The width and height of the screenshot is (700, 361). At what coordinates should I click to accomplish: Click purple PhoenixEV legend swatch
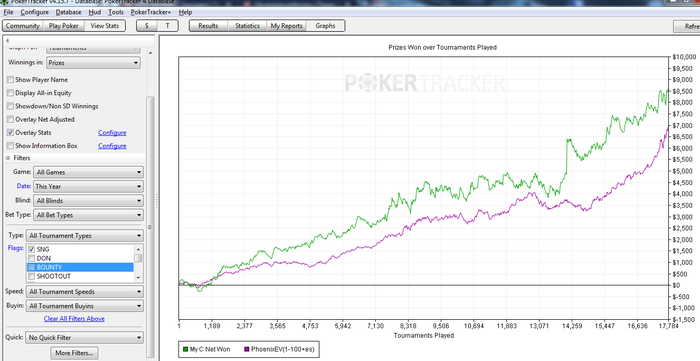pos(247,349)
